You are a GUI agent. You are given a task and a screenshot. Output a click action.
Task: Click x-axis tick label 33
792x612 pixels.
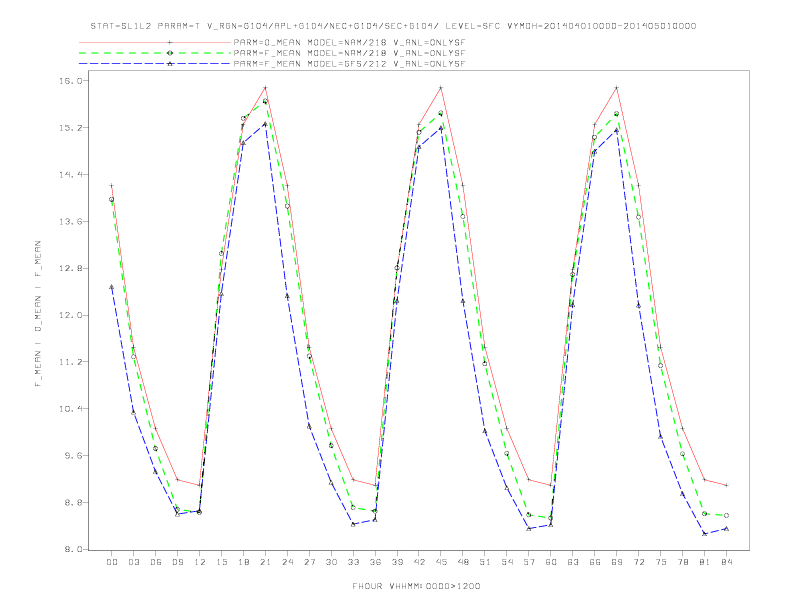point(353,562)
